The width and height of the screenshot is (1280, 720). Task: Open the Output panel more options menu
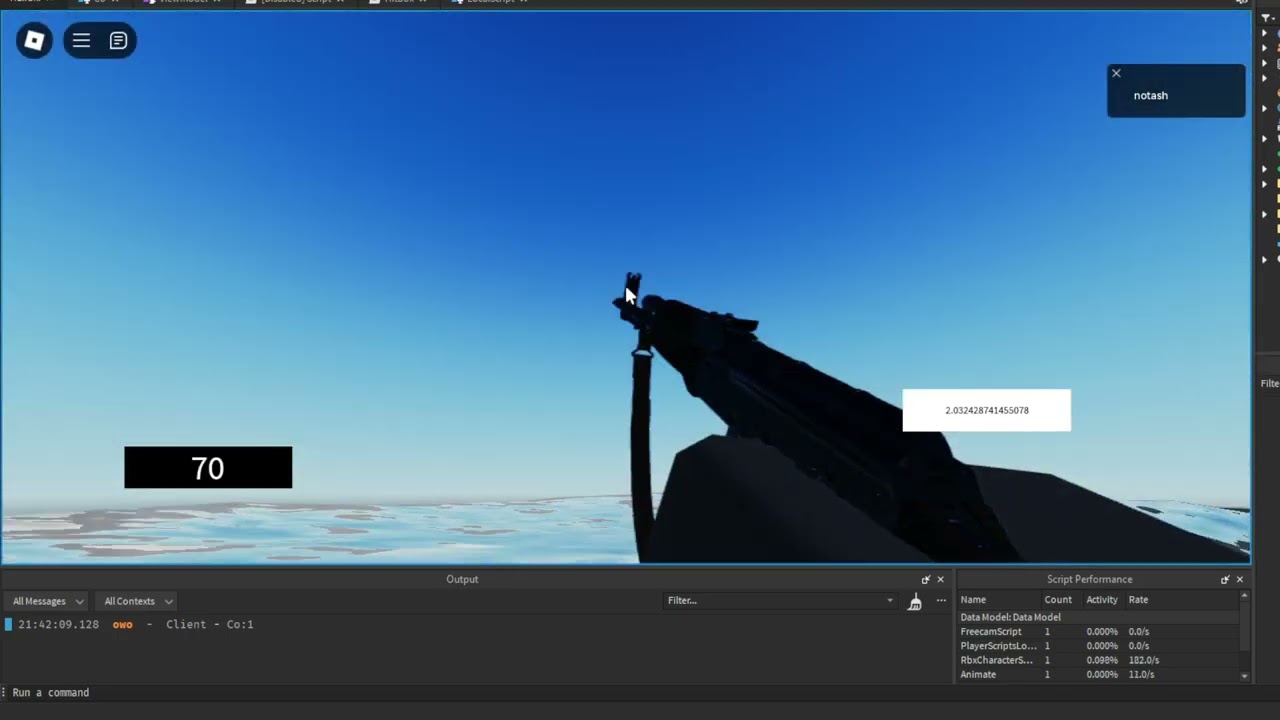(941, 601)
